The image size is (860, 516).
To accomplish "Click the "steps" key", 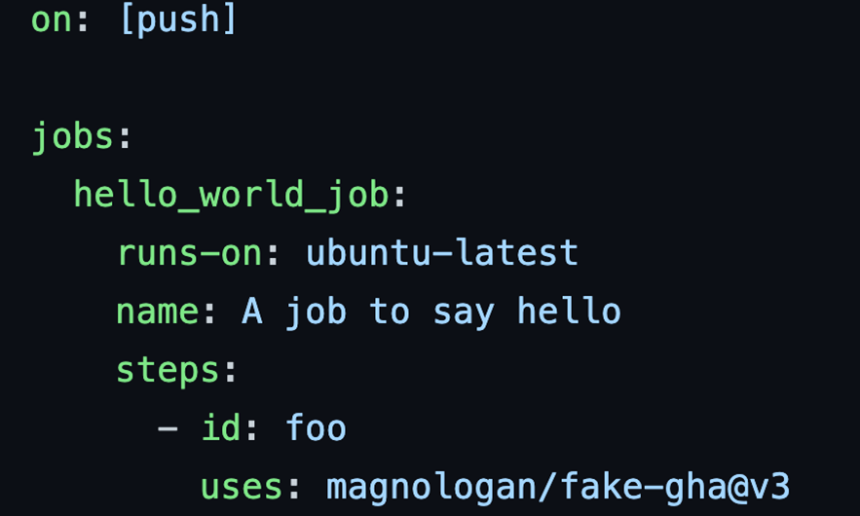I will point(168,371).
